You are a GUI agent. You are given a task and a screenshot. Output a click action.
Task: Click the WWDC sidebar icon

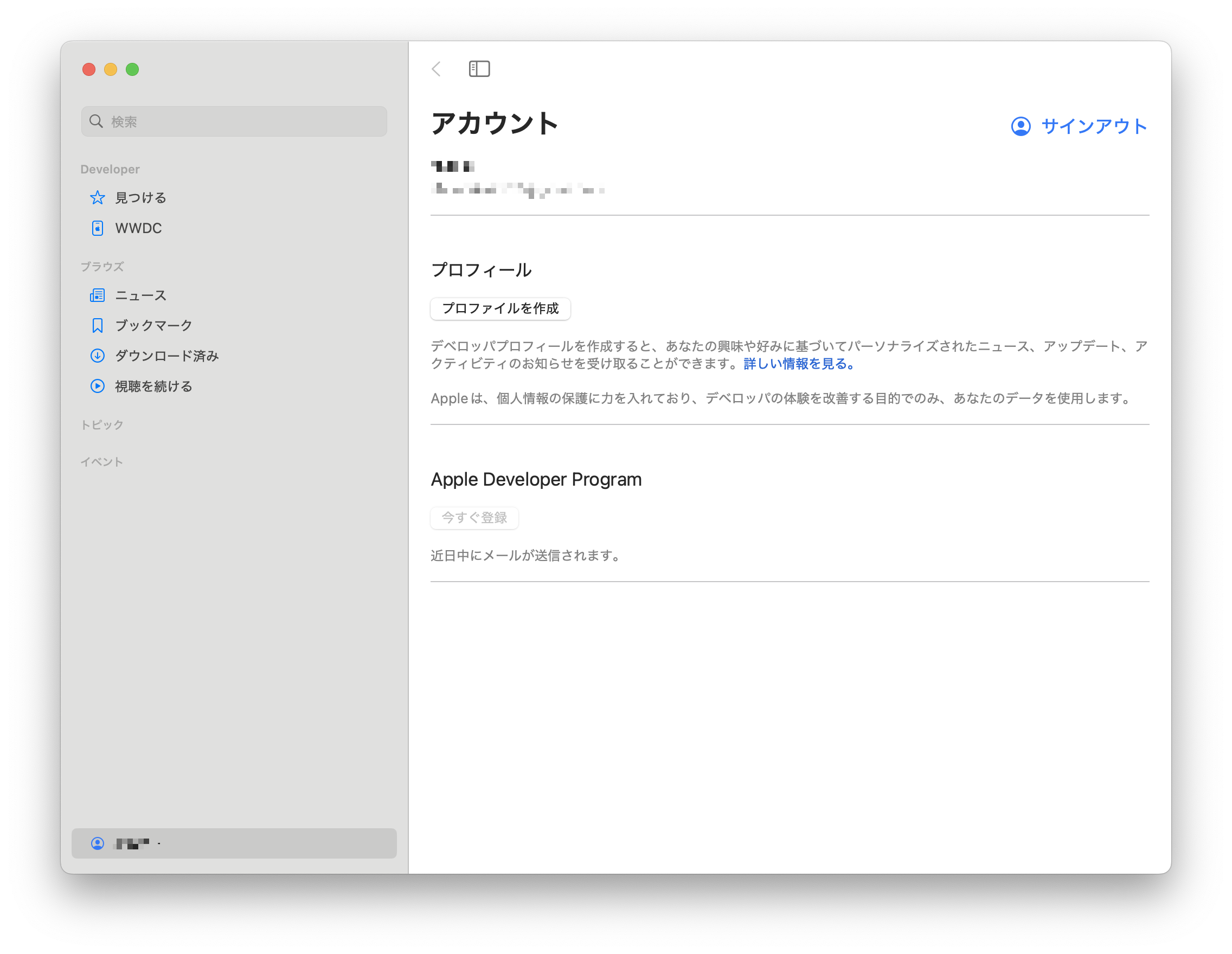tap(97, 228)
